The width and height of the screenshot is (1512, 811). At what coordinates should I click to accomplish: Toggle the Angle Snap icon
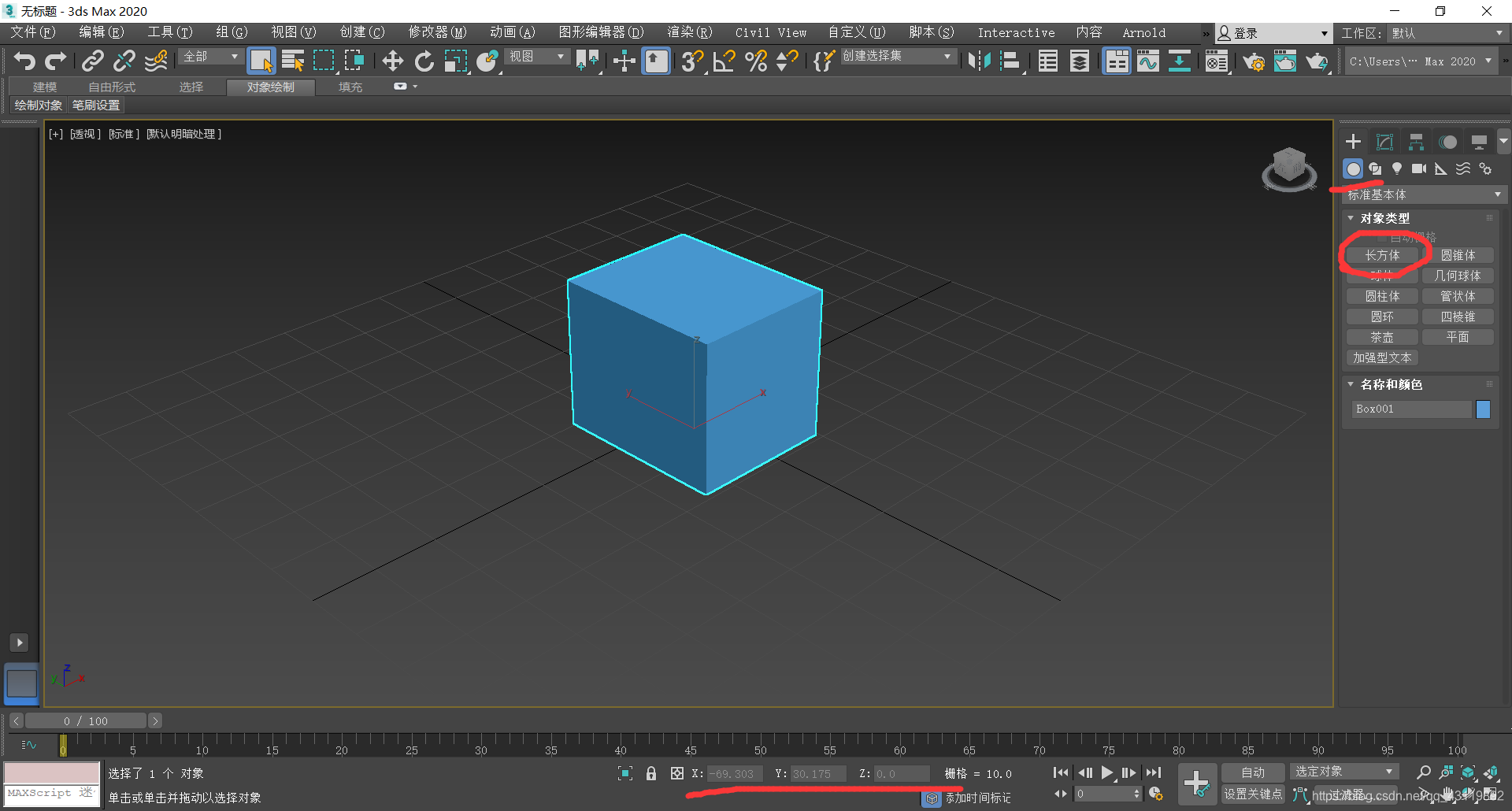click(724, 61)
